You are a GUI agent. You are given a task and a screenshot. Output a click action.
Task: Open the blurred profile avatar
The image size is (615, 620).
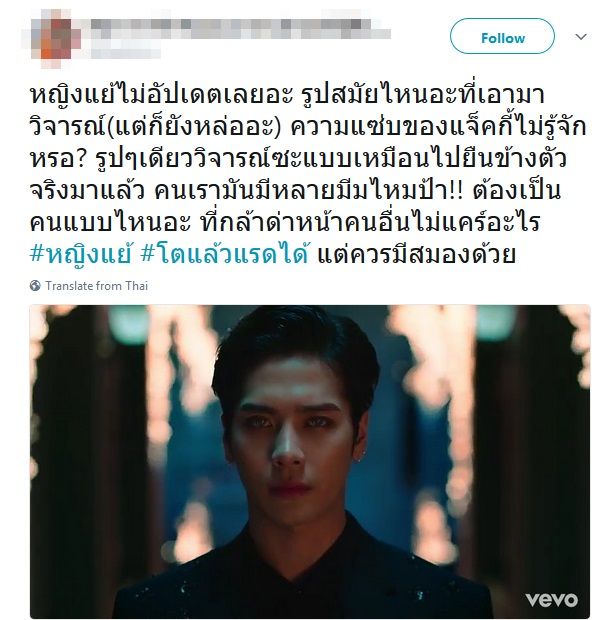pyautogui.click(x=53, y=39)
